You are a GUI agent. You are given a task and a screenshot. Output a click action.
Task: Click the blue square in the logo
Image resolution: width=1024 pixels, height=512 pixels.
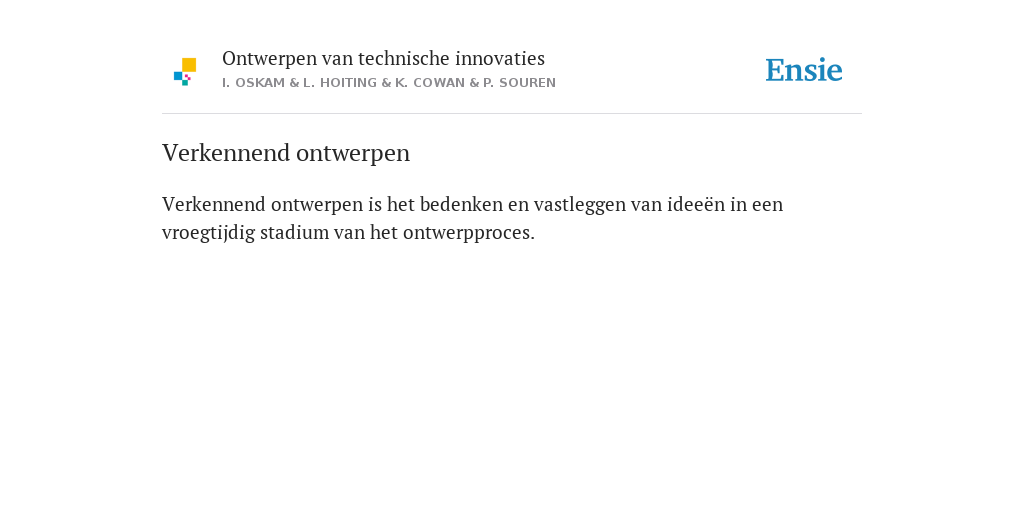point(178,76)
